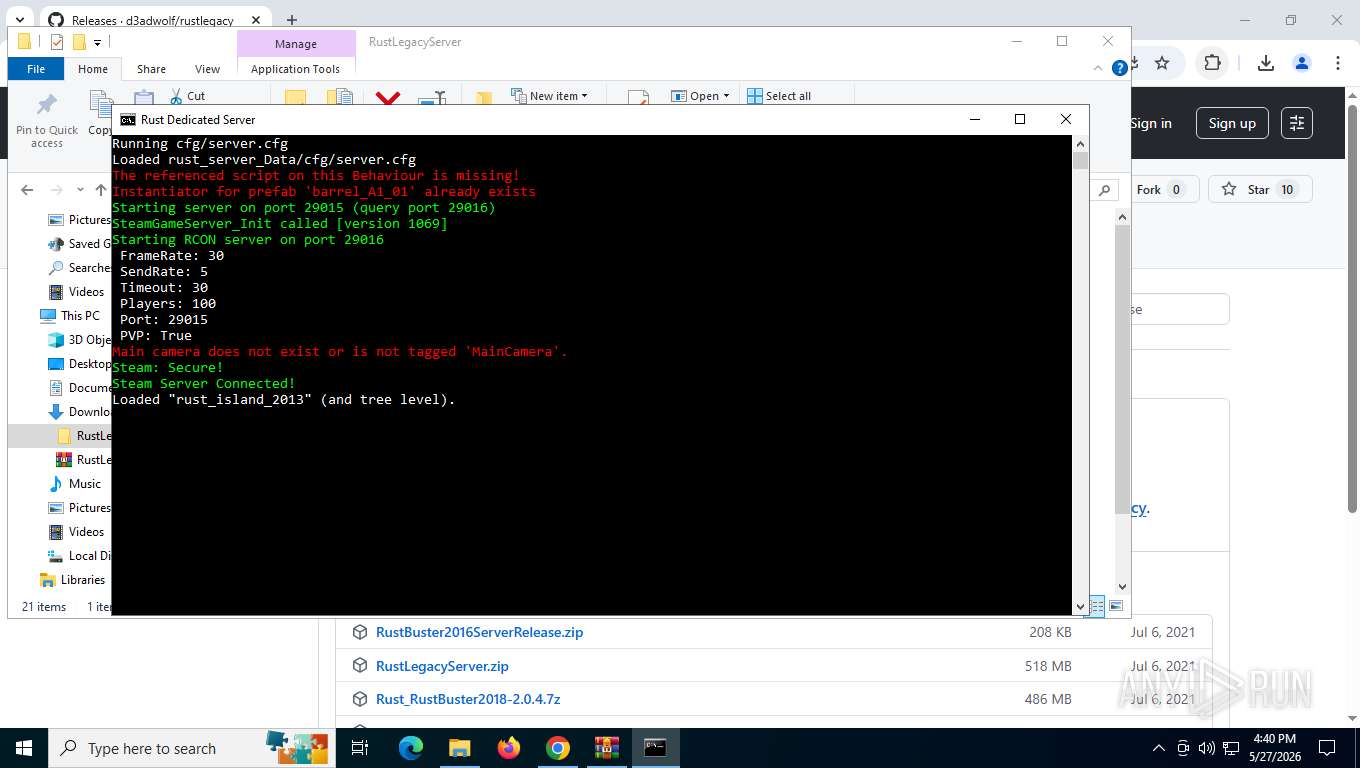The height and width of the screenshot is (768, 1360).
Task: Open Chrome three-dot menu
Action: click(1338, 63)
